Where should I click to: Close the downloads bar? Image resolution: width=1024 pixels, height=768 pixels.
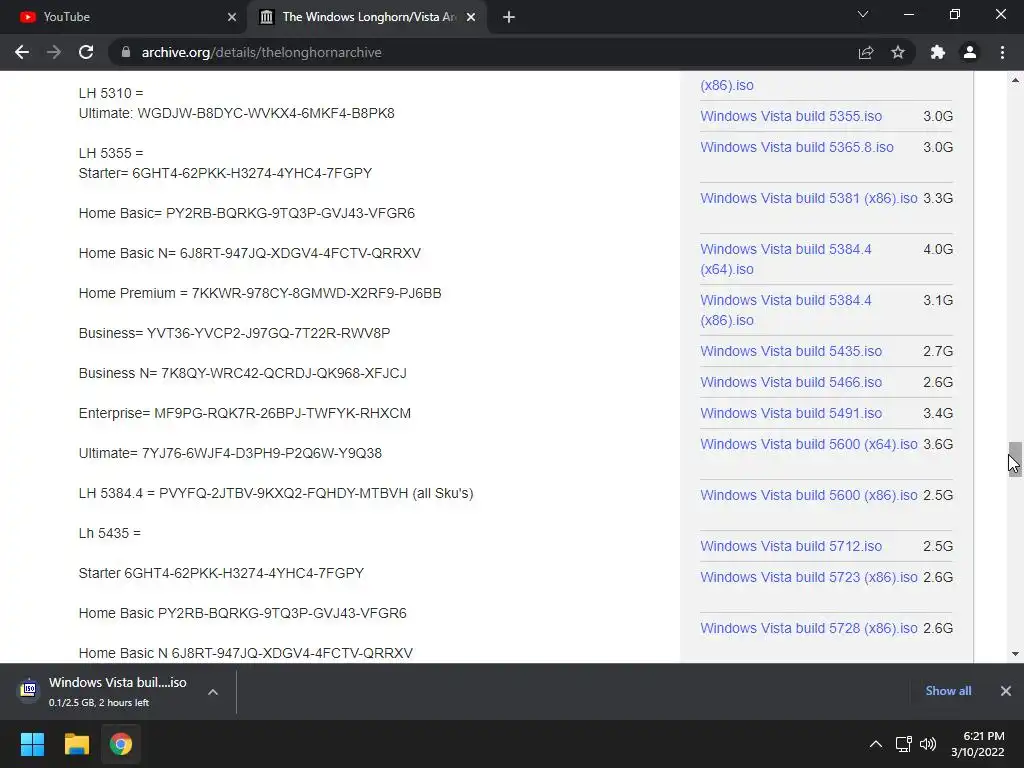(1006, 691)
